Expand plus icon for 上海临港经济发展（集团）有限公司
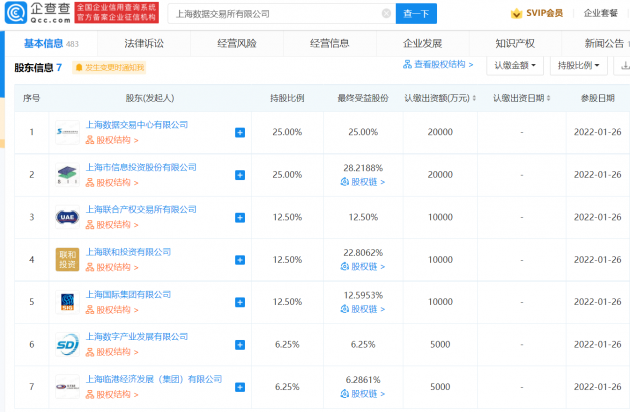The width and height of the screenshot is (630, 412). pos(240,387)
